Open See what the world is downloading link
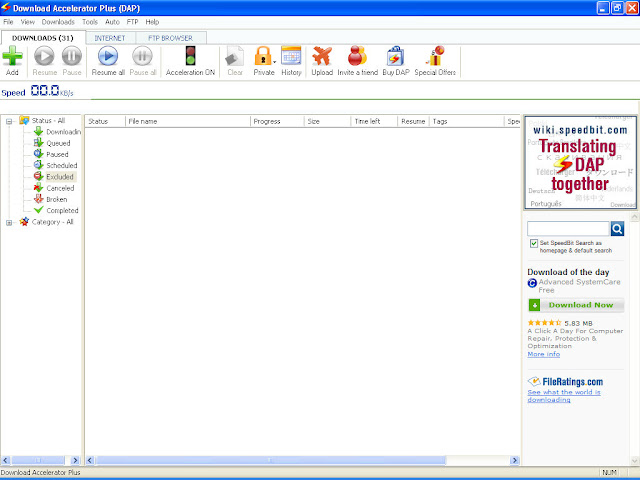 [564, 396]
